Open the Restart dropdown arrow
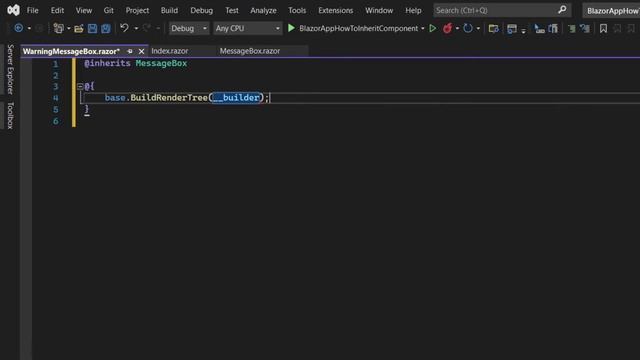This screenshot has width=640, height=360. pos(478,29)
